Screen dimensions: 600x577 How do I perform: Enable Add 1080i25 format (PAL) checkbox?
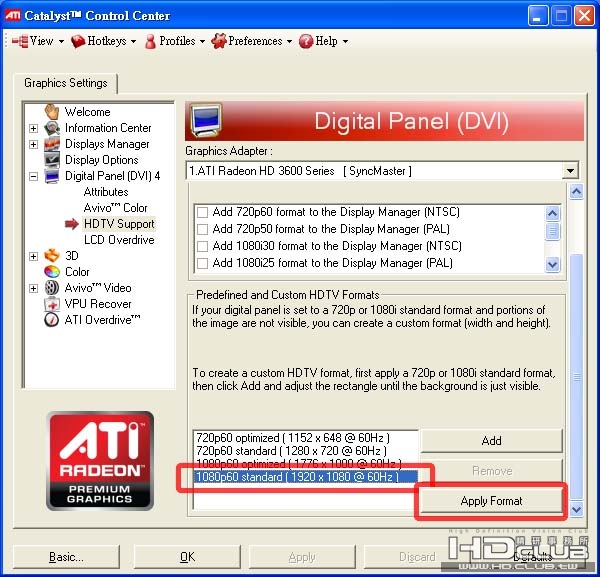point(202,263)
